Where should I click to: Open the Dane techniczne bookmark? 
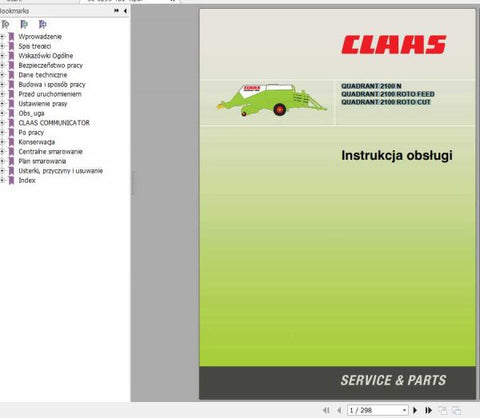click(x=43, y=75)
